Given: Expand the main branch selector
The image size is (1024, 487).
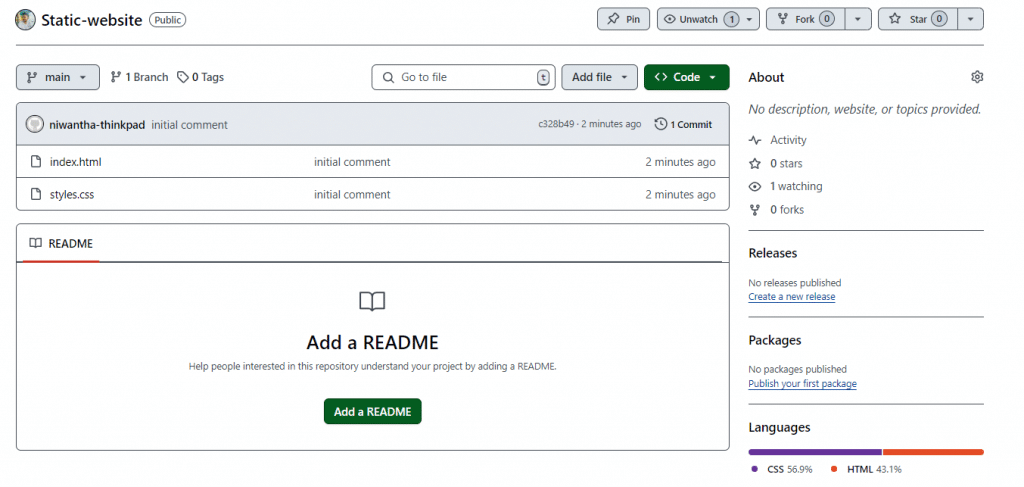Looking at the screenshot, I should pos(58,77).
